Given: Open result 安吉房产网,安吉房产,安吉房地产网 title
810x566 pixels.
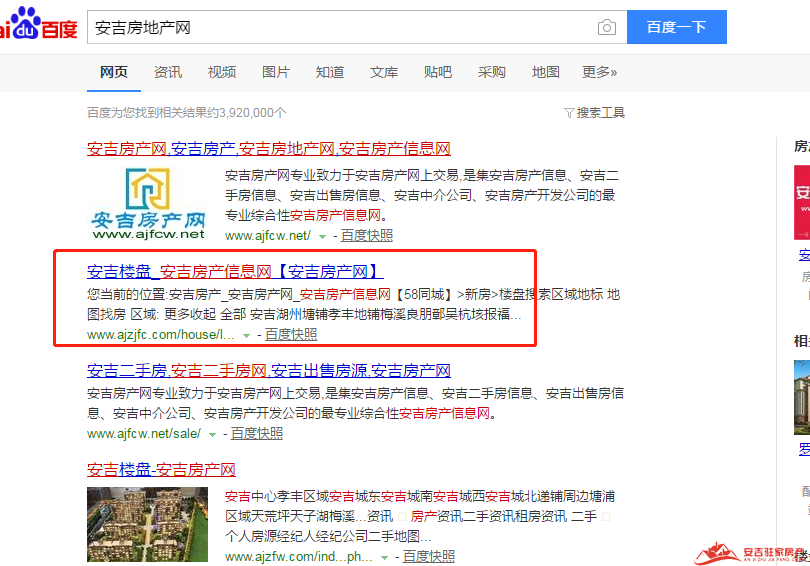Looking at the screenshot, I should [x=269, y=149].
